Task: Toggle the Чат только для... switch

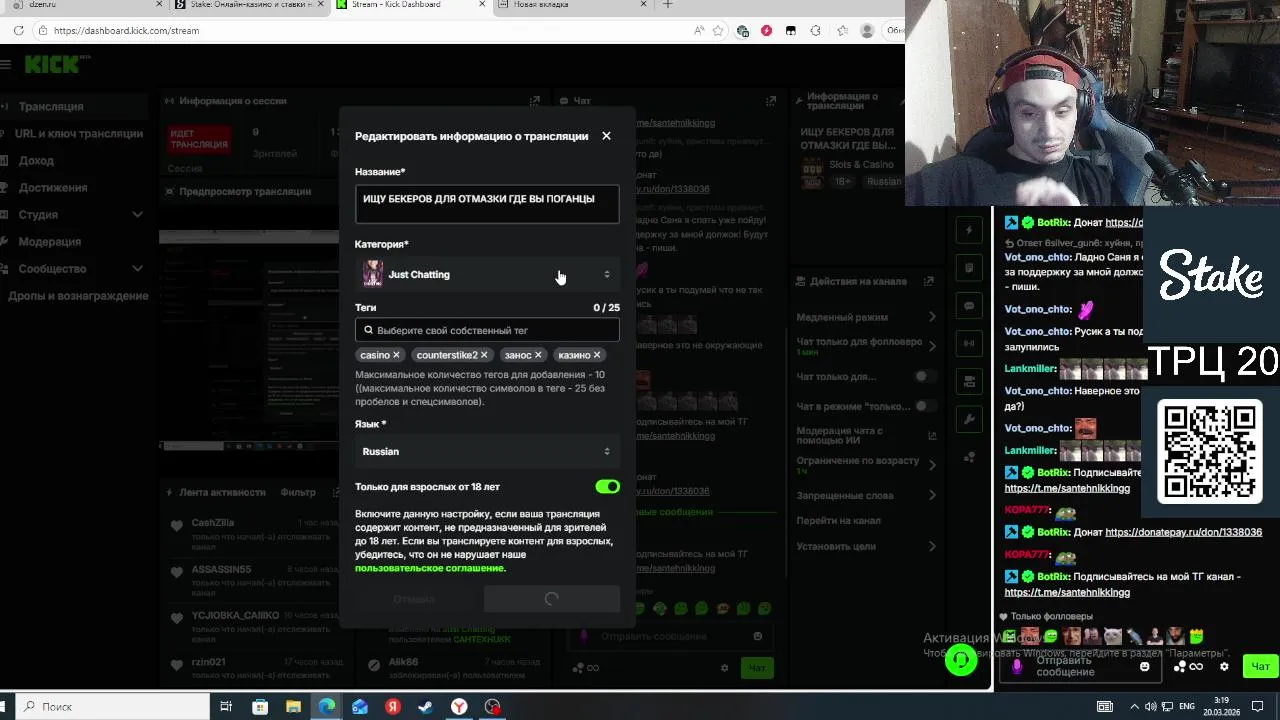Action: (x=926, y=376)
